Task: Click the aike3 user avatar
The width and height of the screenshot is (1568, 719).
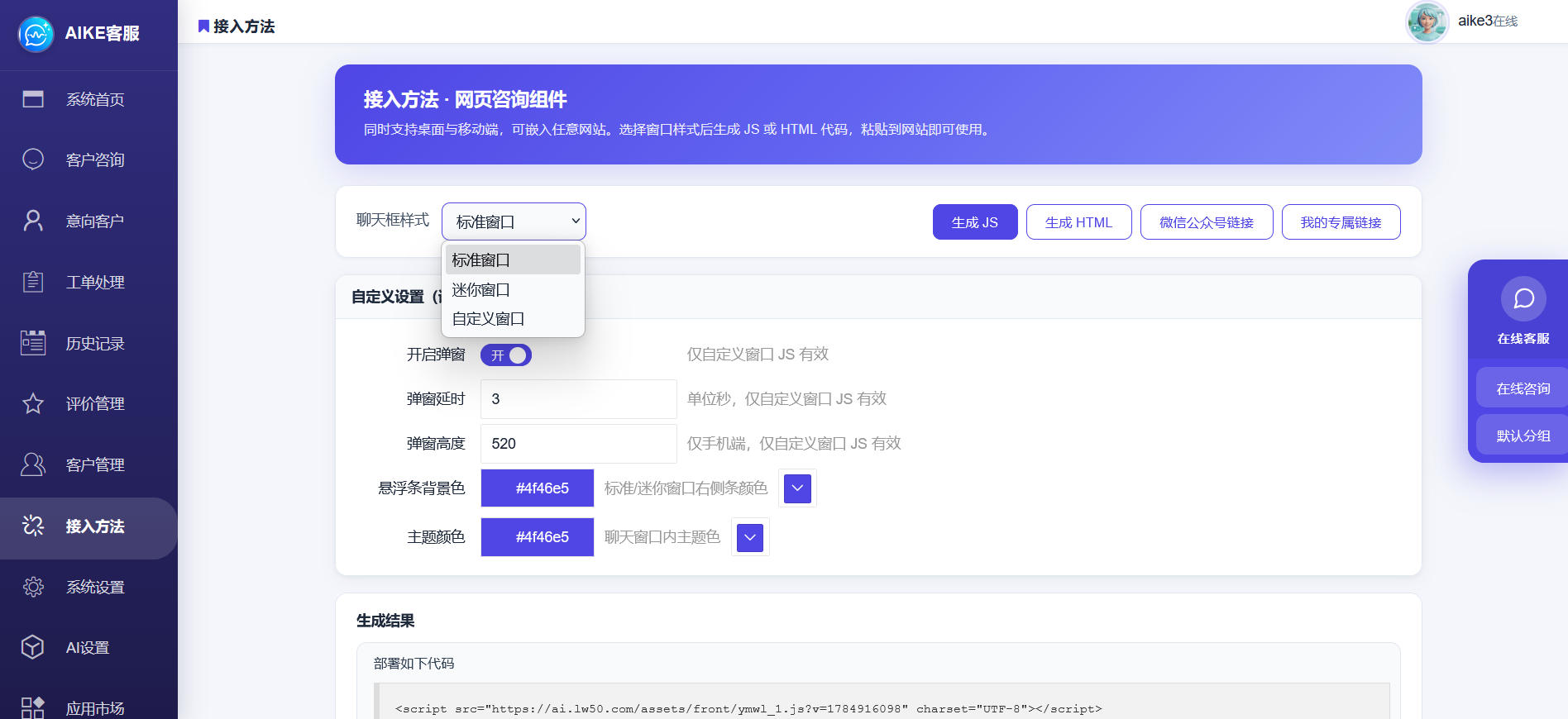Action: pyautogui.click(x=1427, y=21)
